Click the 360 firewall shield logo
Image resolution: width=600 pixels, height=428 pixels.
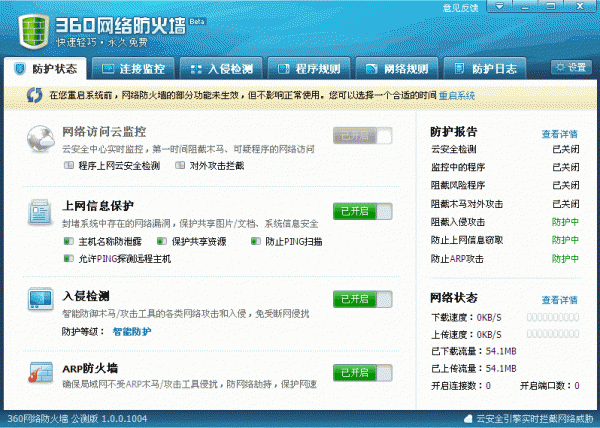click(34, 31)
